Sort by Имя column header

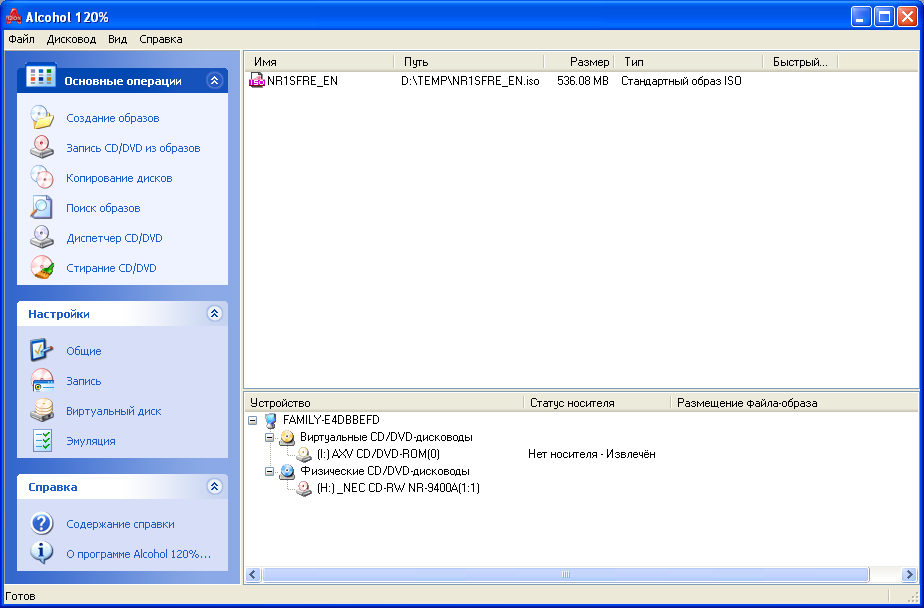click(319, 62)
